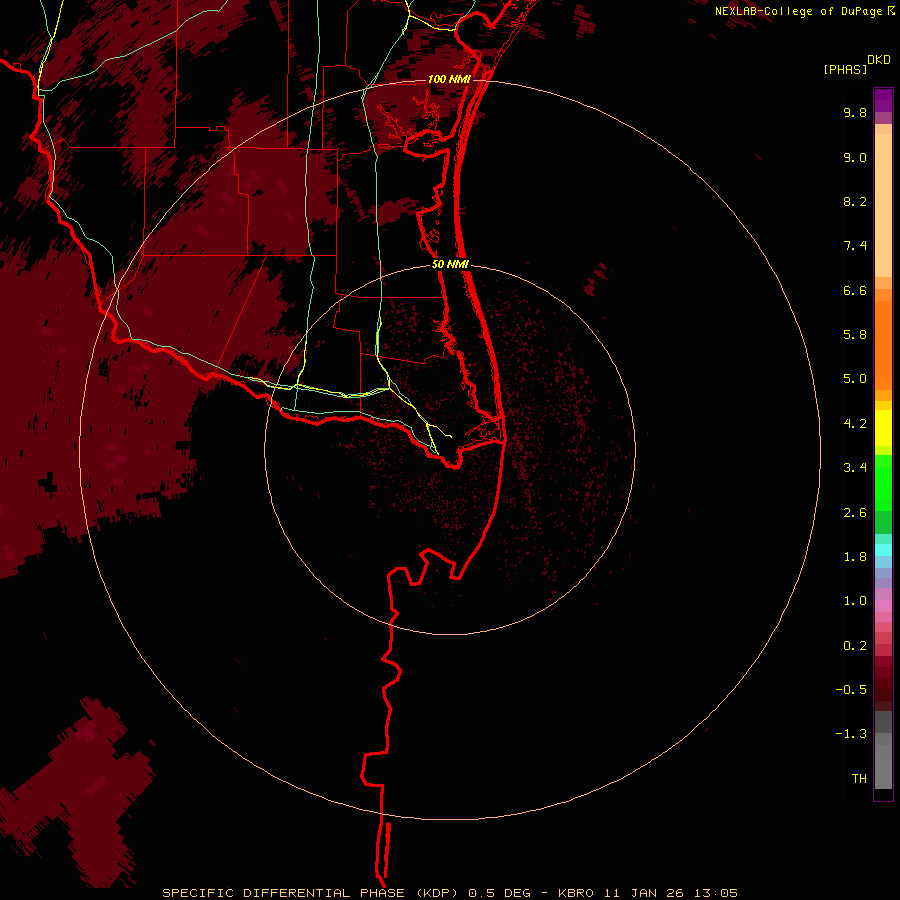Select the 9.0 value on the color scale

point(855,157)
